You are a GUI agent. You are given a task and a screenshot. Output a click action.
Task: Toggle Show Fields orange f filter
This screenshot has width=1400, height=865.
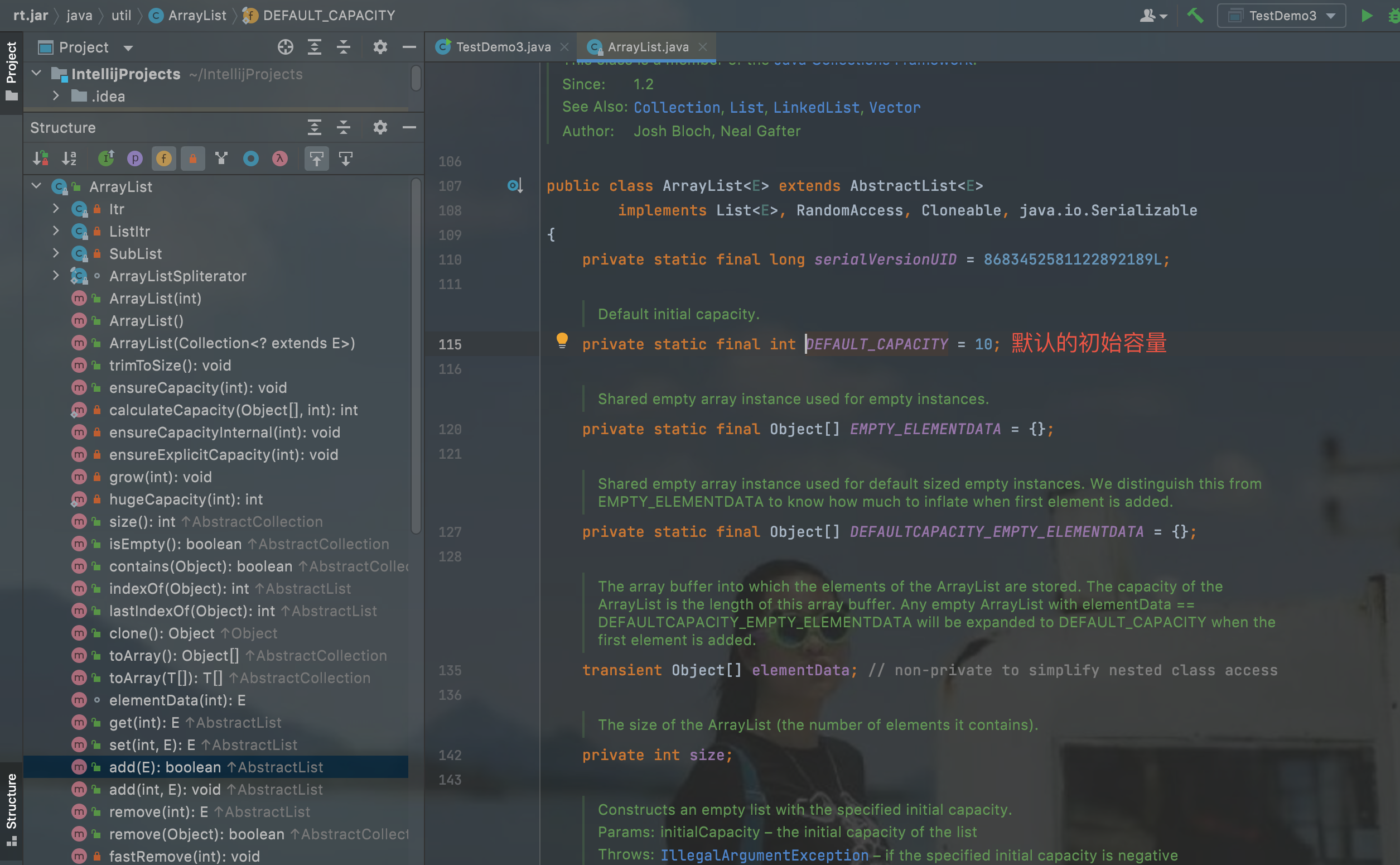pyautogui.click(x=164, y=158)
